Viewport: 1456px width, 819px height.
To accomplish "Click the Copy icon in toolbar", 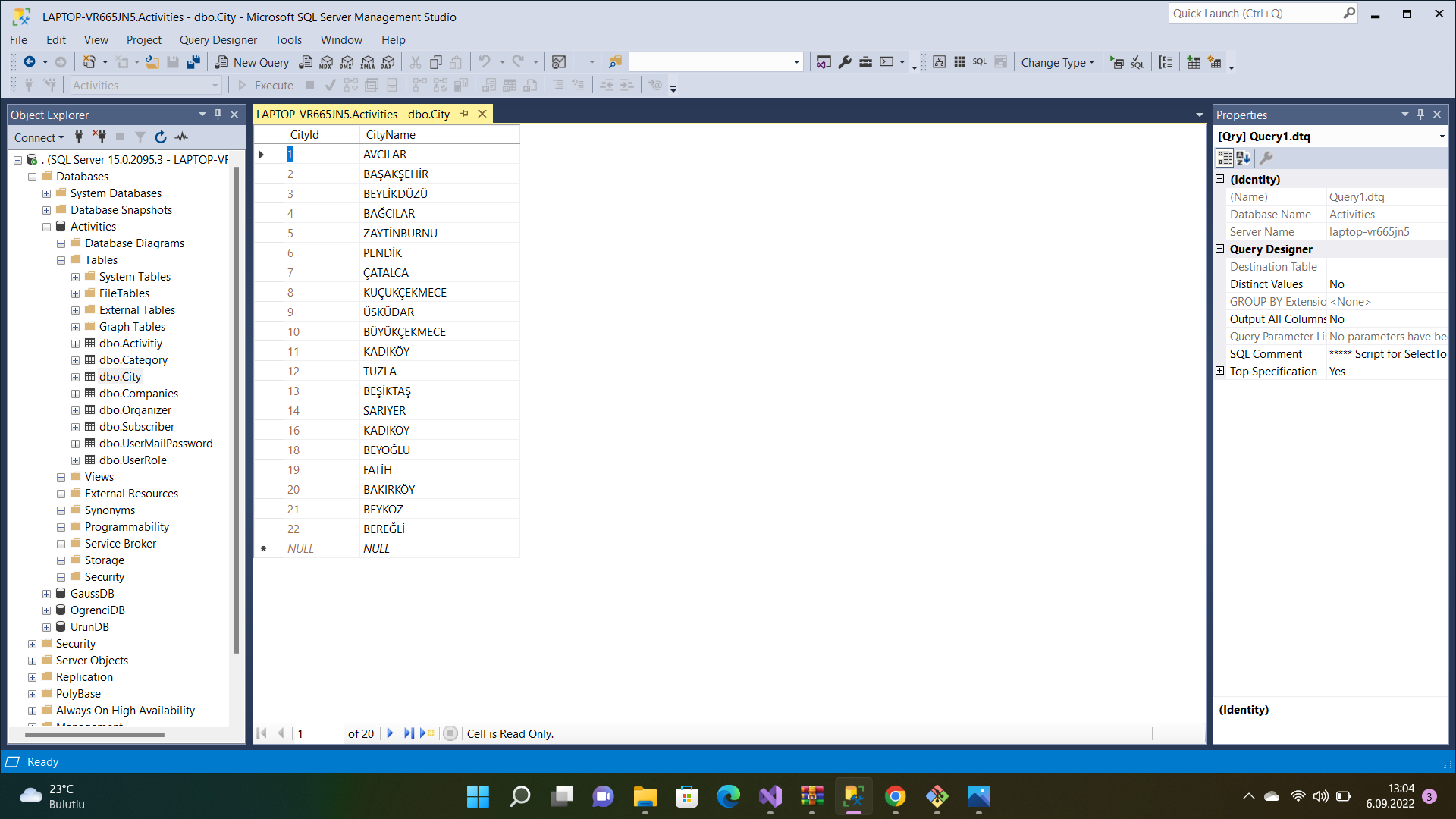I will click(436, 62).
